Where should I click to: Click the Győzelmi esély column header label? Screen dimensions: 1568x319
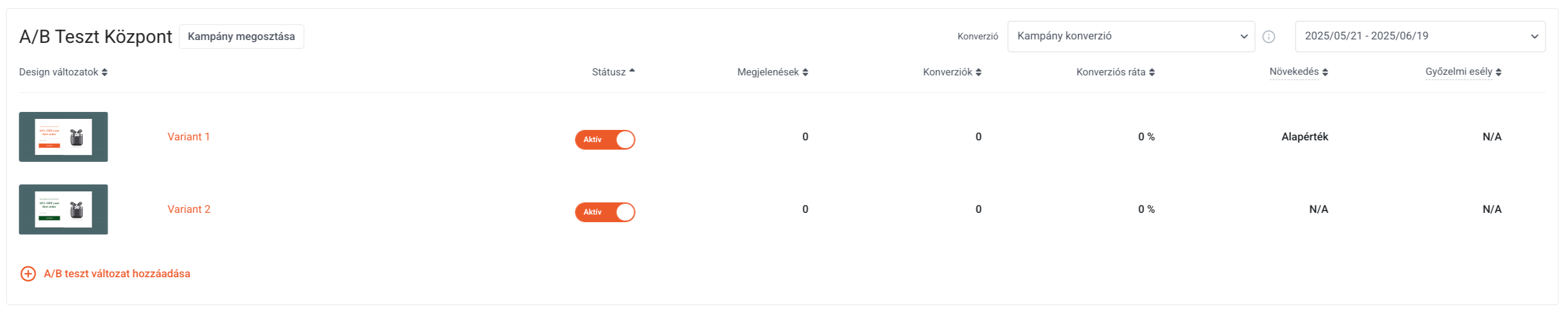tap(1458, 72)
